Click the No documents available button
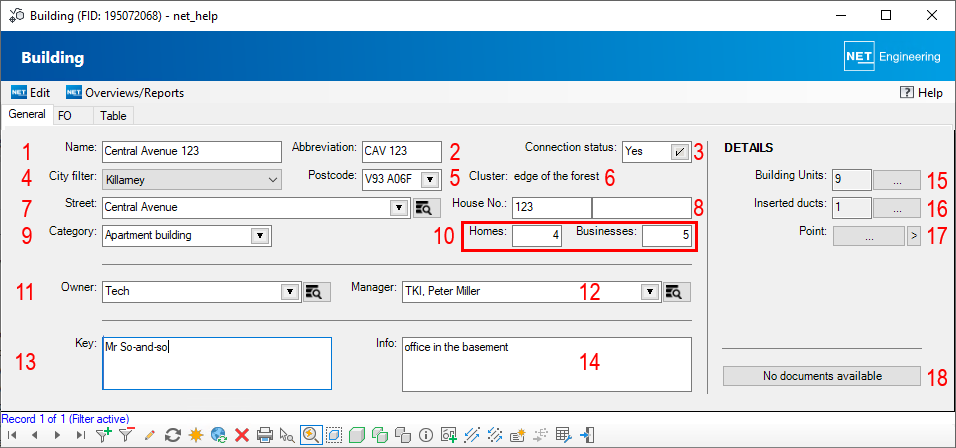 coord(821,377)
